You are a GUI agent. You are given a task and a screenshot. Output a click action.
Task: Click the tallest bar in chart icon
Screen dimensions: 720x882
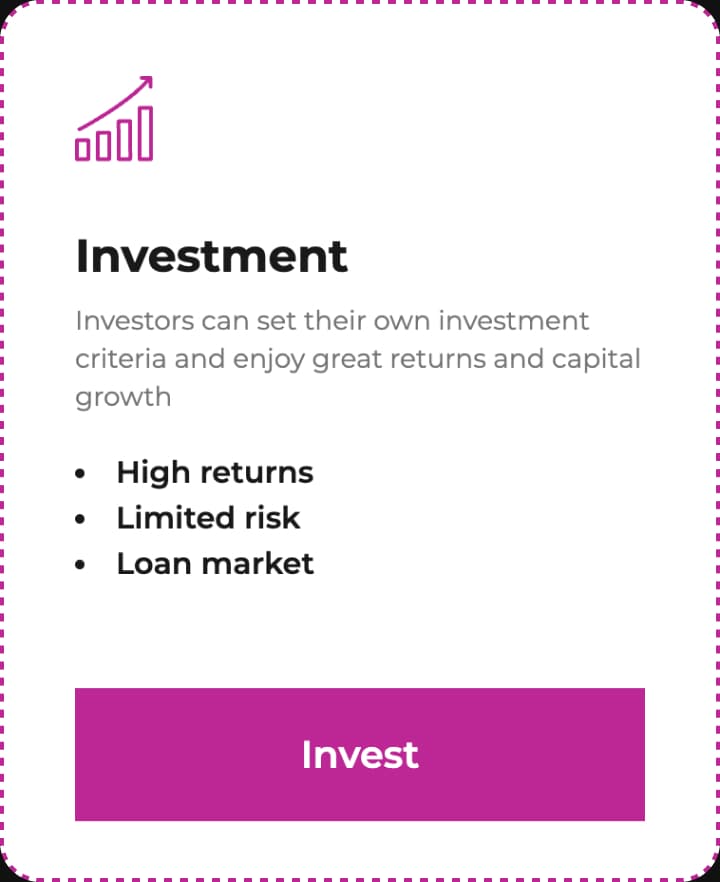tap(145, 133)
